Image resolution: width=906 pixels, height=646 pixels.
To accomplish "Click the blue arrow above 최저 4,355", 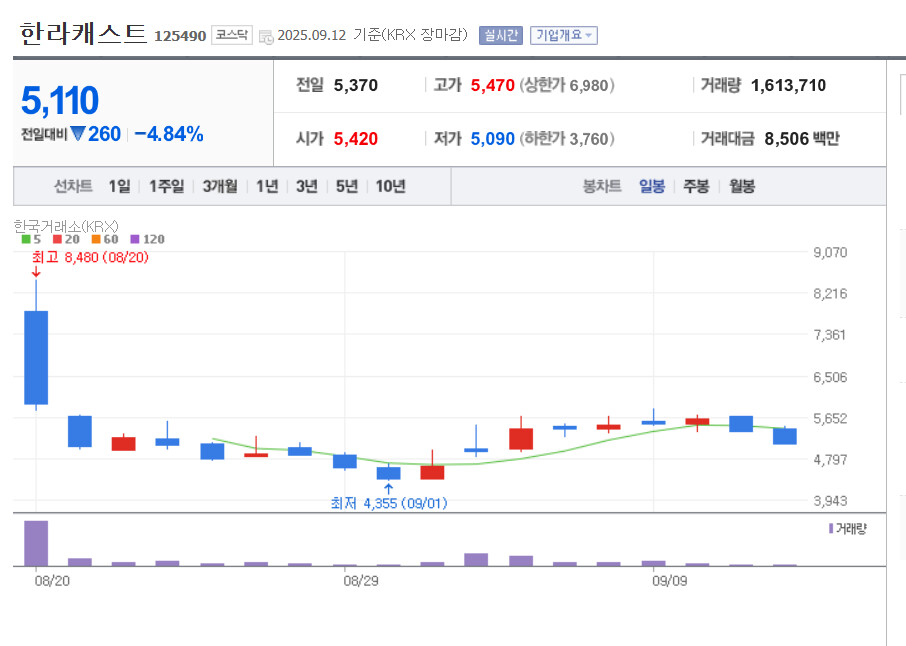I will pos(388,488).
